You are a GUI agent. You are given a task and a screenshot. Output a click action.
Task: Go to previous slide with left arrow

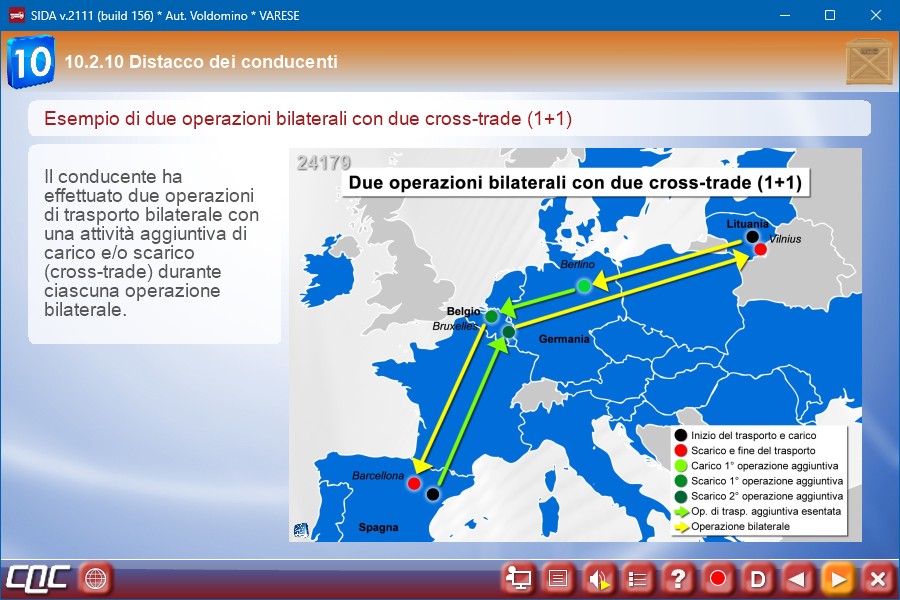797,578
